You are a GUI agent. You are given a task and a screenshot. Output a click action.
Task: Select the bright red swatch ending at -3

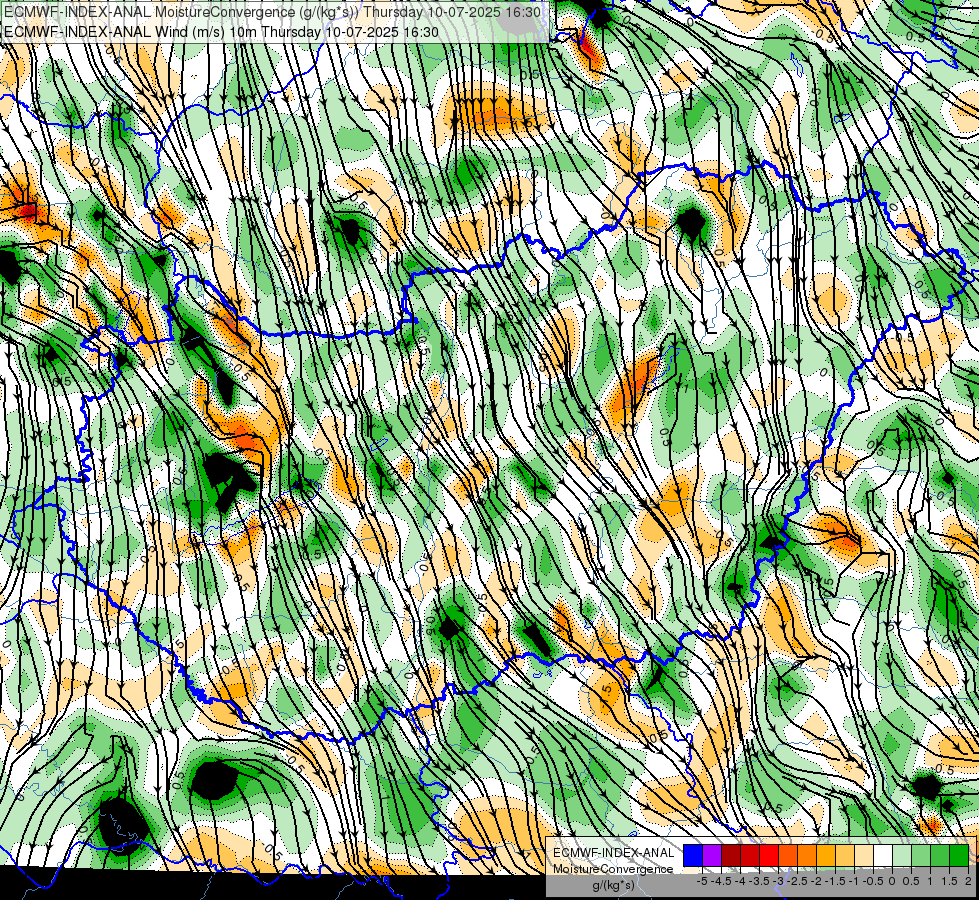[x=769, y=856]
